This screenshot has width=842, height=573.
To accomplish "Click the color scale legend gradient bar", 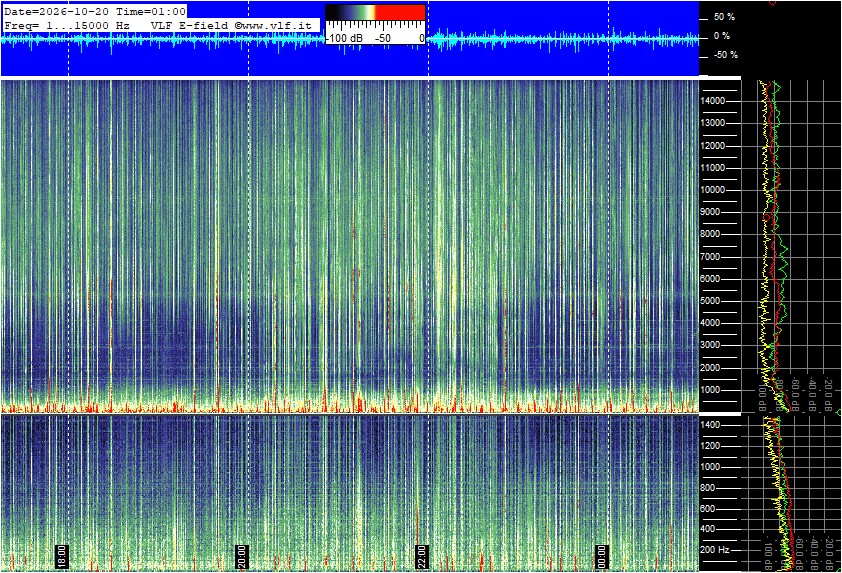I will tap(375, 12).
